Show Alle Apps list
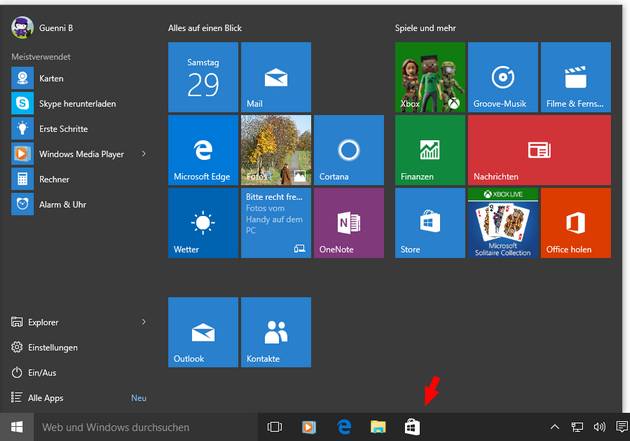 (x=37, y=398)
